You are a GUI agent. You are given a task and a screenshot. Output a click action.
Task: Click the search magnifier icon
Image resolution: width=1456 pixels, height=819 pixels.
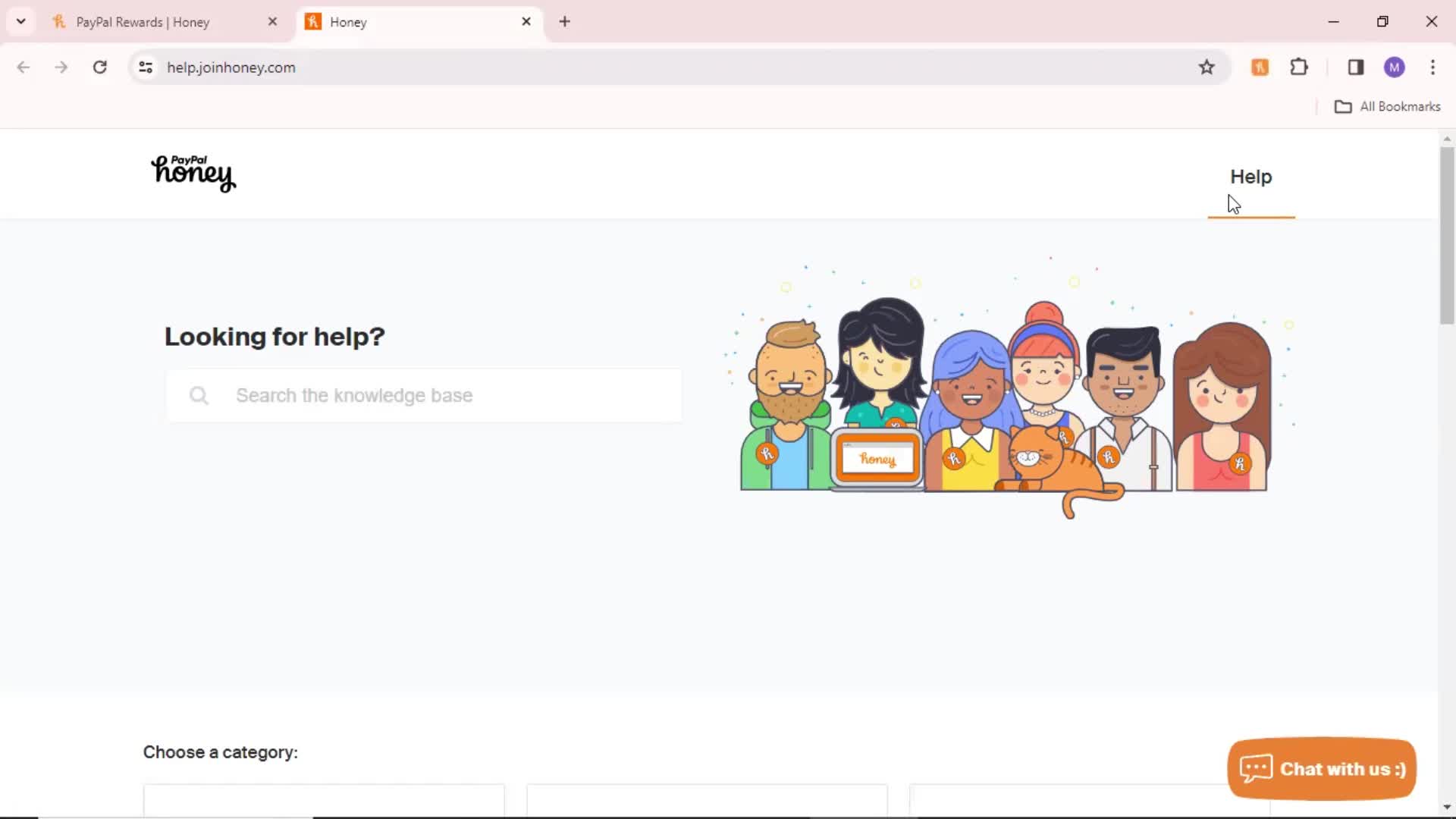[199, 396]
